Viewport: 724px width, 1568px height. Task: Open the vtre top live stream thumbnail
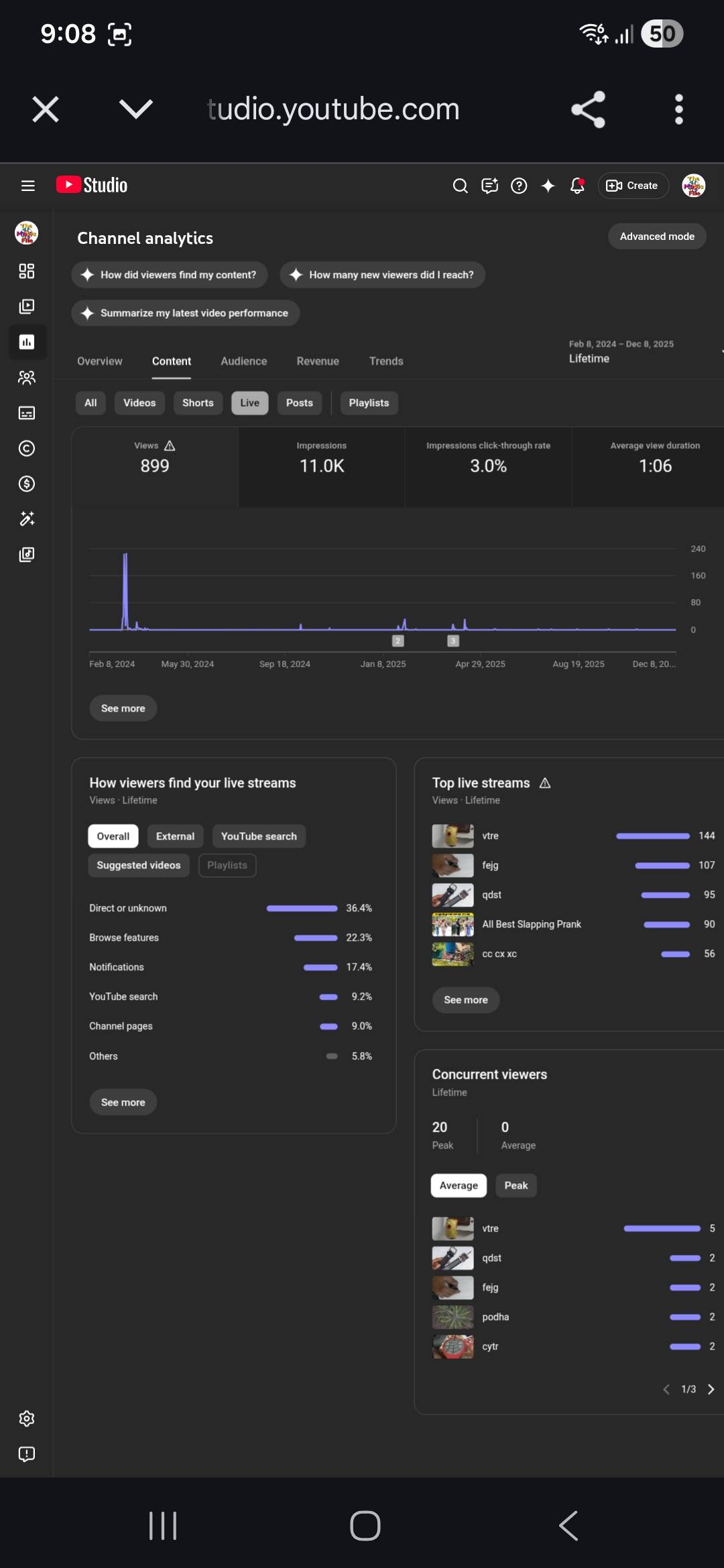(x=452, y=836)
